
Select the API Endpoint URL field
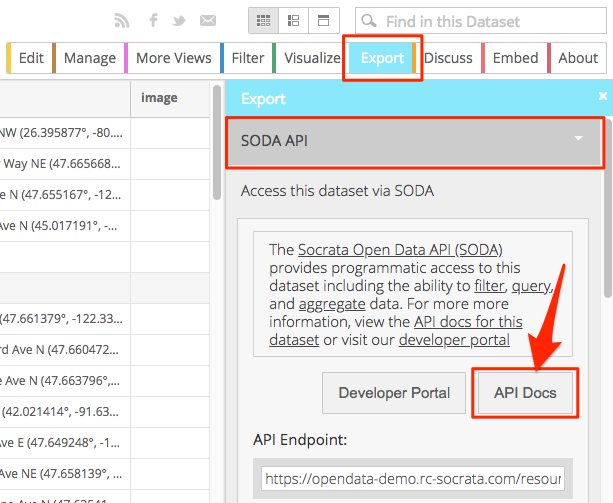coord(413,478)
